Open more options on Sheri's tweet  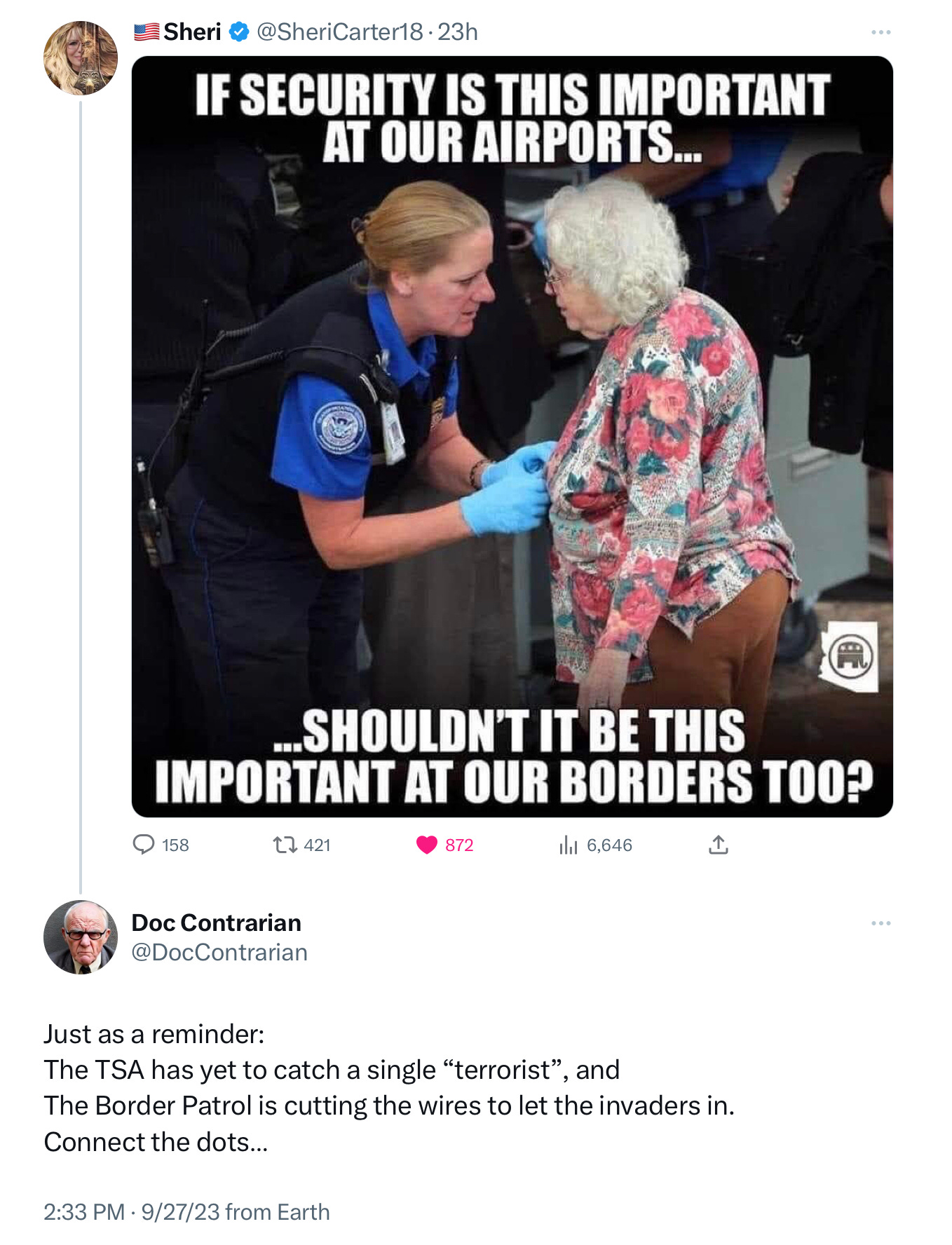[x=880, y=32]
